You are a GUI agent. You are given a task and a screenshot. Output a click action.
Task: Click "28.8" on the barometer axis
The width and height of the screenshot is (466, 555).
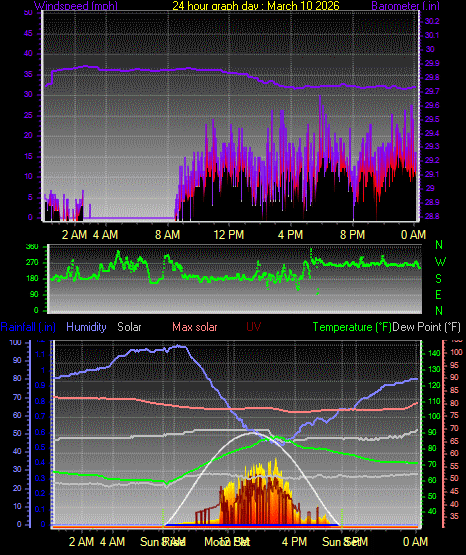(432, 216)
